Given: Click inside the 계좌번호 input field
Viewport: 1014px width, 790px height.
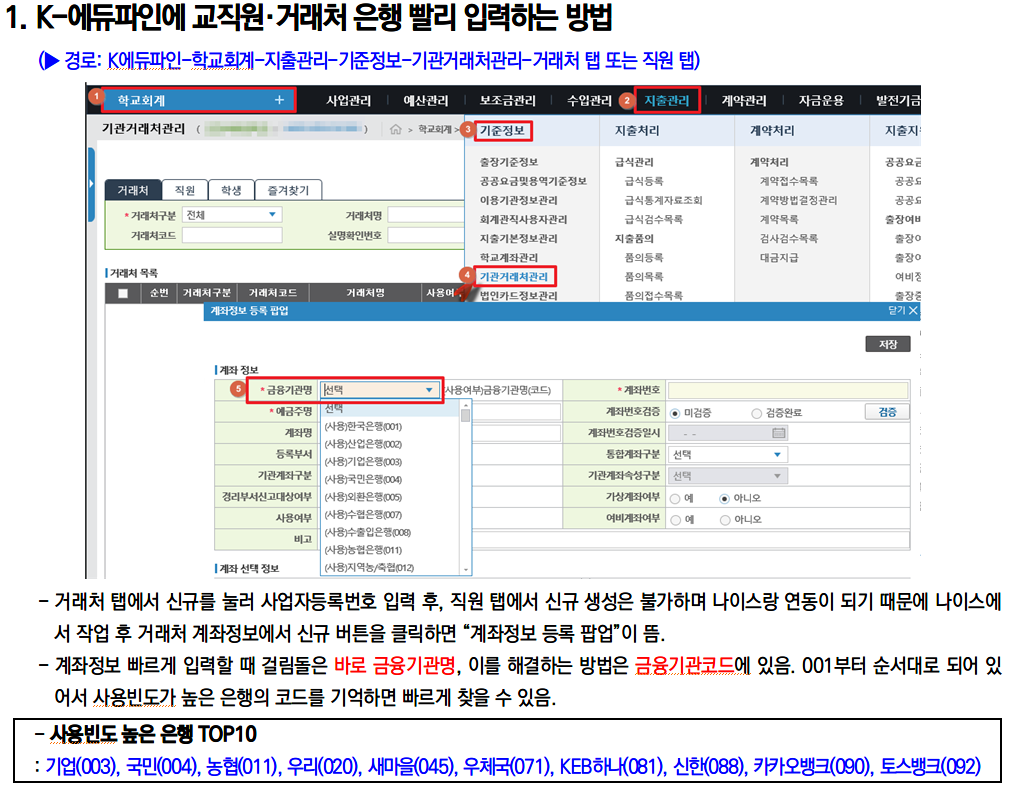Looking at the screenshot, I should coord(790,388).
